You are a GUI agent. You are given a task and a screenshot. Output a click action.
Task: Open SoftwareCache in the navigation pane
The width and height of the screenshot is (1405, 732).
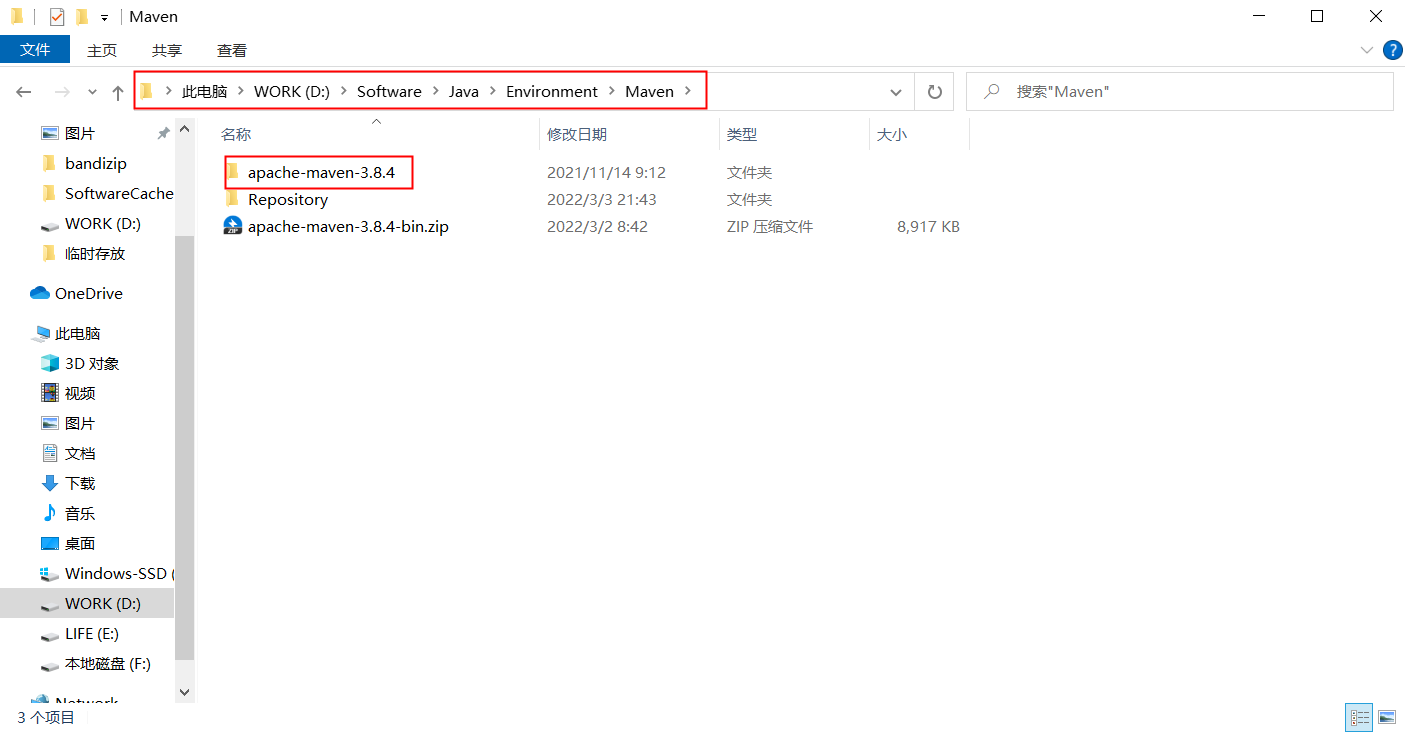[x=119, y=193]
